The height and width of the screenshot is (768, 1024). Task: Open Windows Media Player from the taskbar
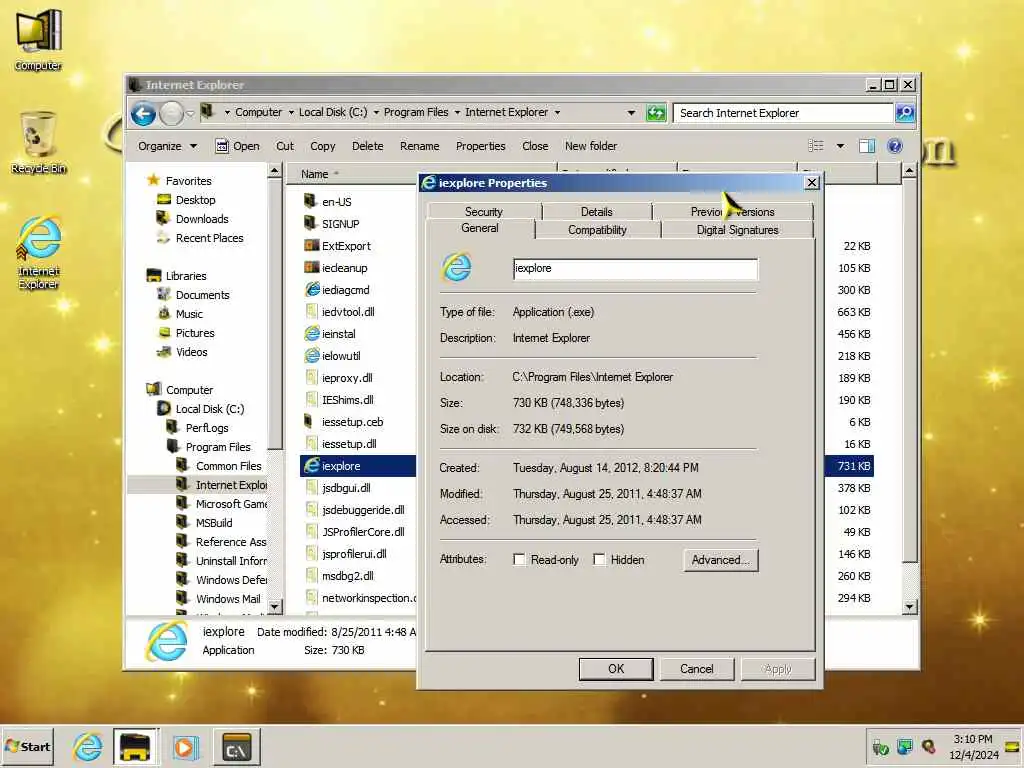185,746
